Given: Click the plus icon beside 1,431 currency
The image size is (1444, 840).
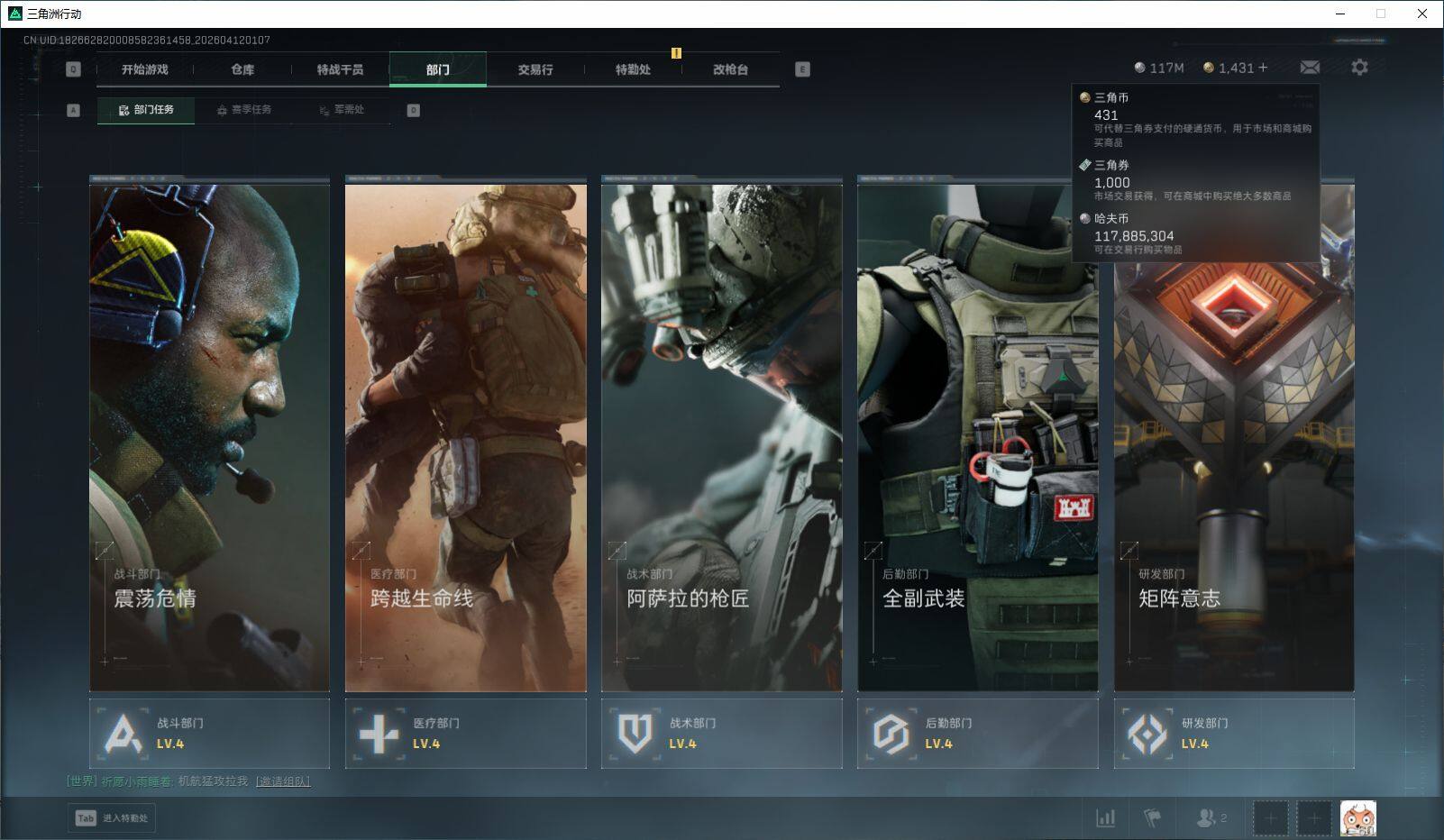Looking at the screenshot, I should click(x=1263, y=68).
